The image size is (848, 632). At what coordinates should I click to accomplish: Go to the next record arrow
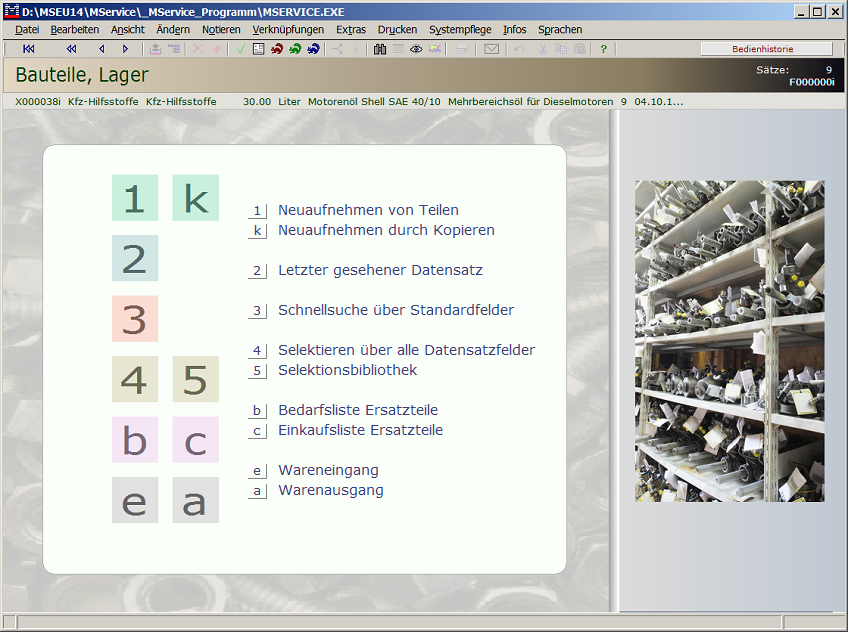[x=125, y=49]
